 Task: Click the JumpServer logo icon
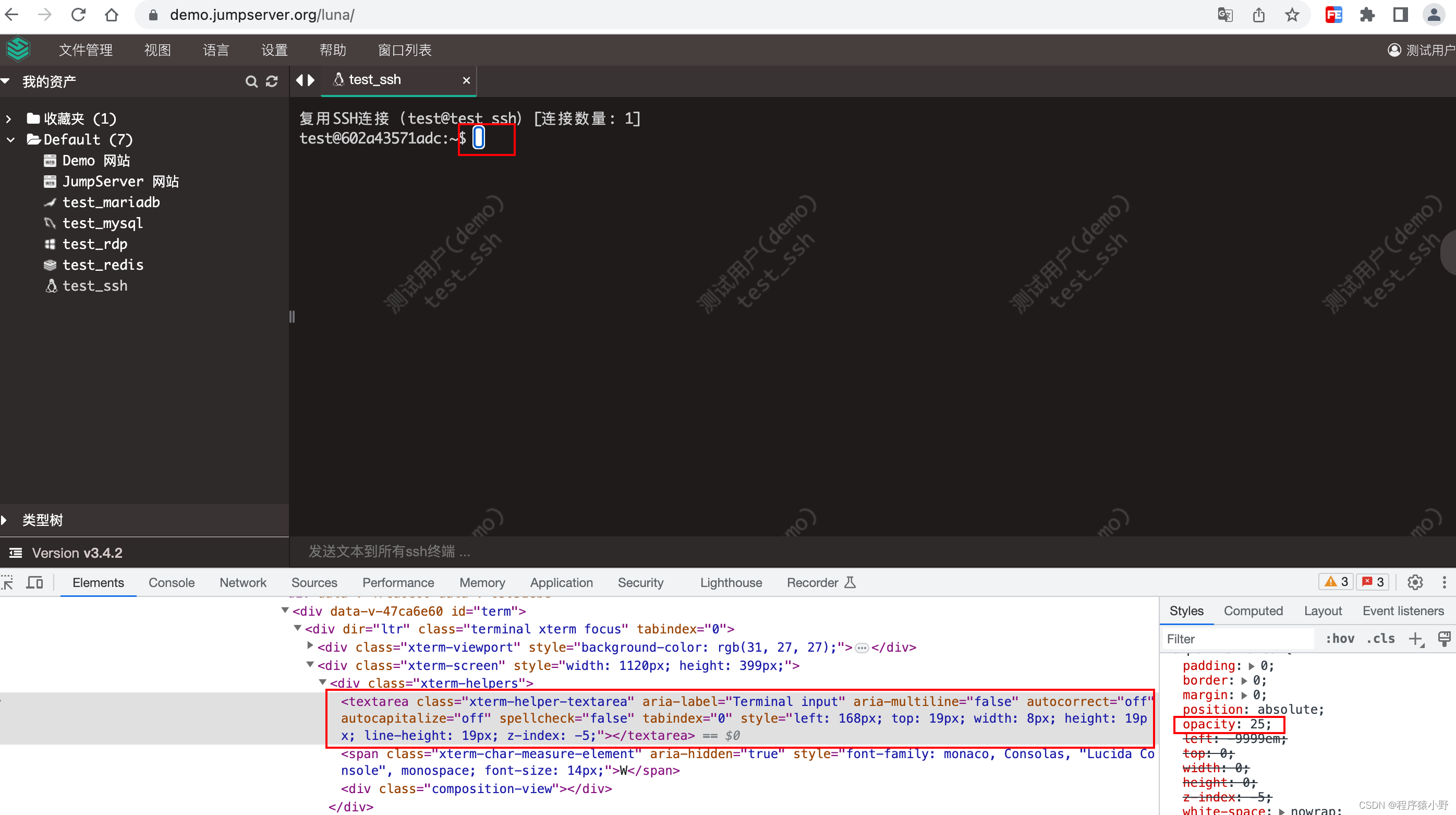click(x=18, y=49)
